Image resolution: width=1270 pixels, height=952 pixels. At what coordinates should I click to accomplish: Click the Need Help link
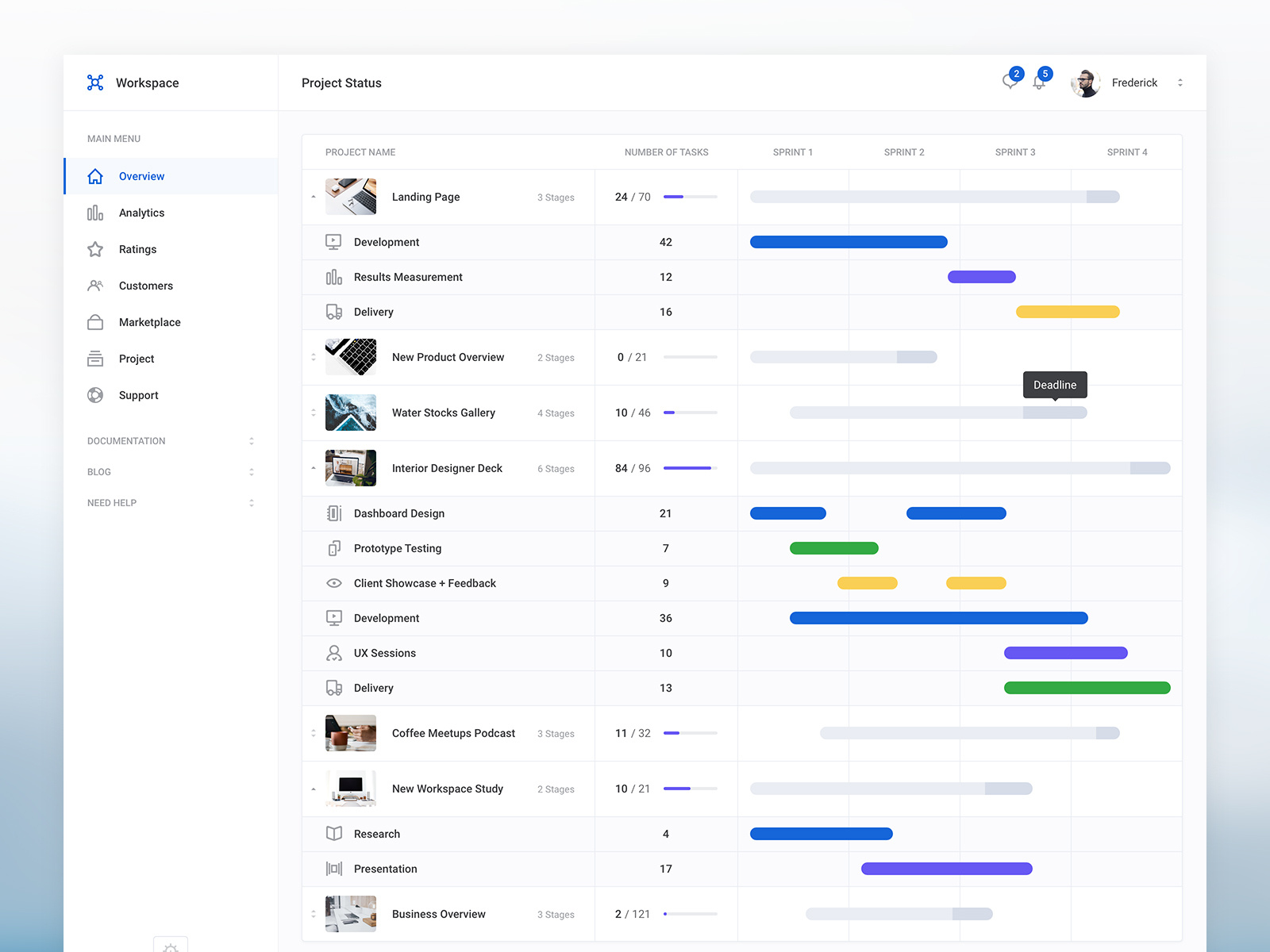[x=112, y=502]
